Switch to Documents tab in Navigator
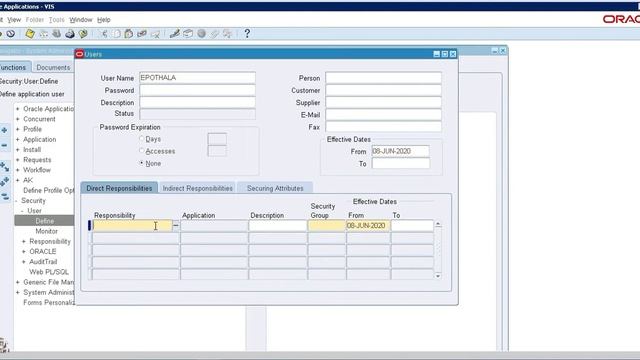640x360 pixels. click(53, 67)
